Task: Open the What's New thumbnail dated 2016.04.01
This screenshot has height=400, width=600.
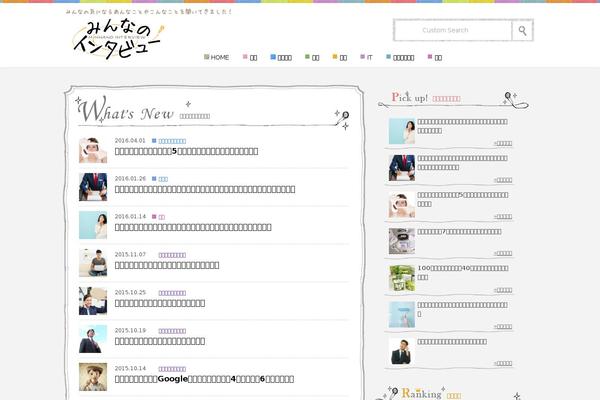Action: (93, 150)
